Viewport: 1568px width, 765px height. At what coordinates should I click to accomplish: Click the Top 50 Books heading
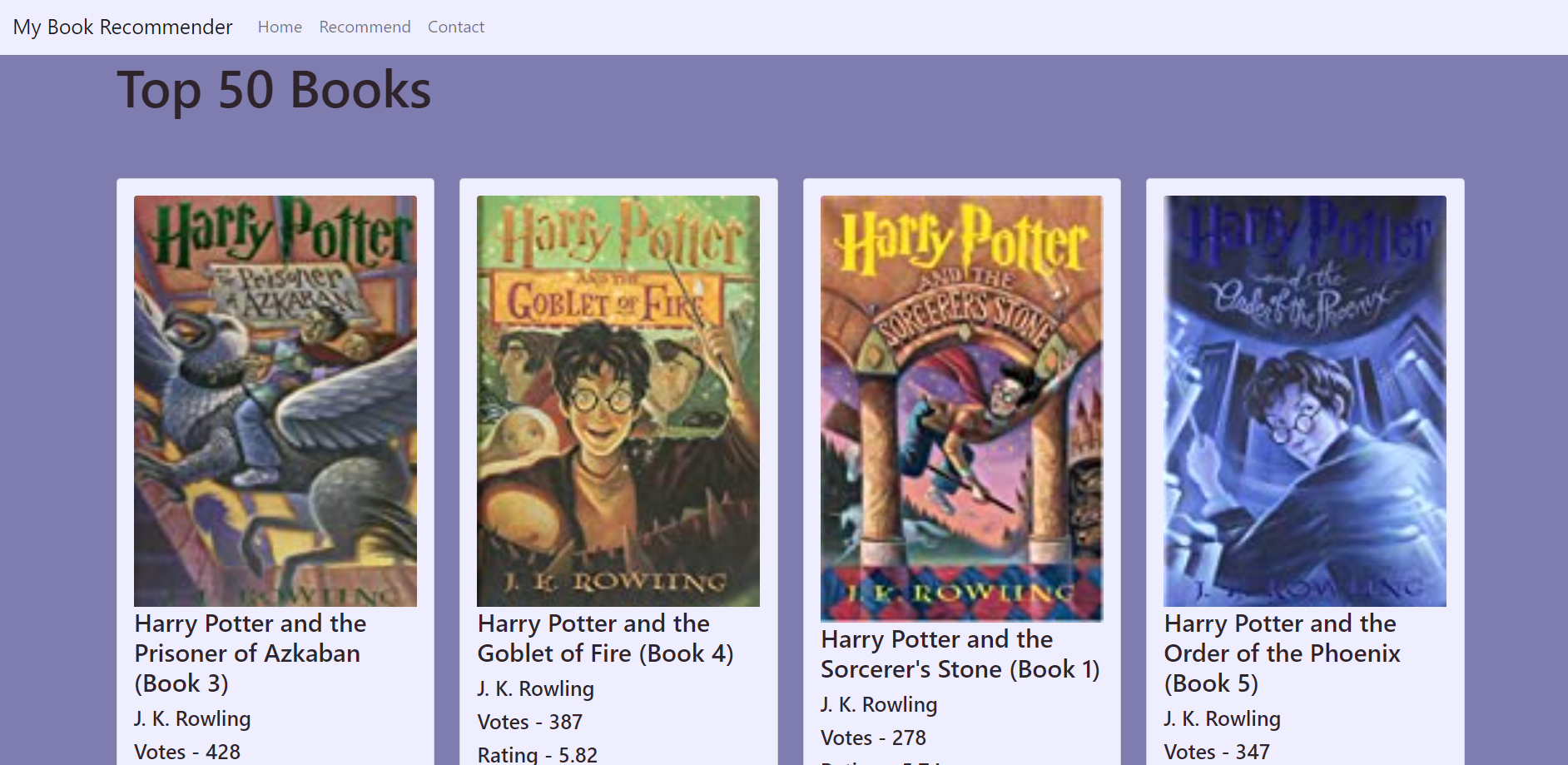273,90
